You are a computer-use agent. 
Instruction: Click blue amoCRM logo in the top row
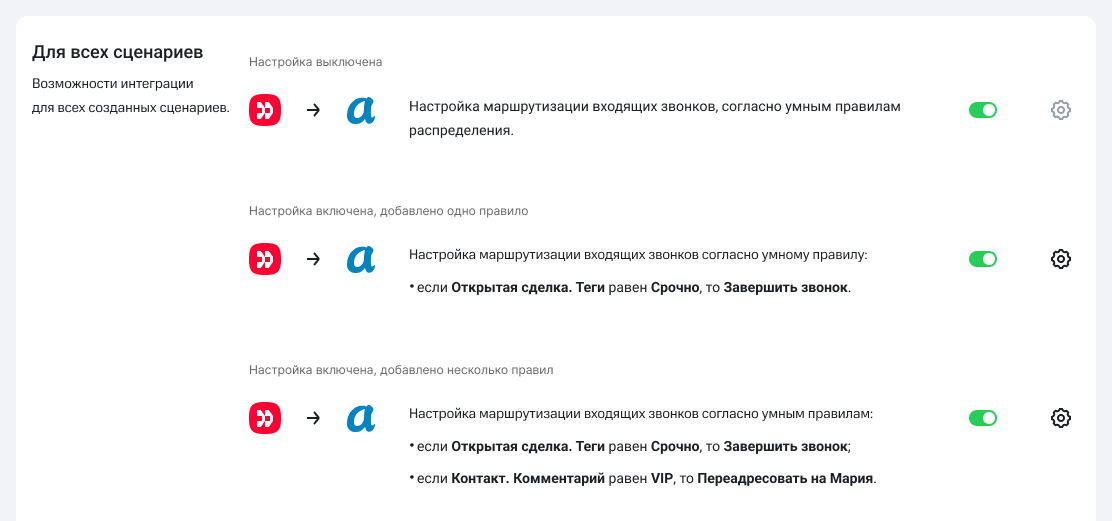tap(361, 110)
